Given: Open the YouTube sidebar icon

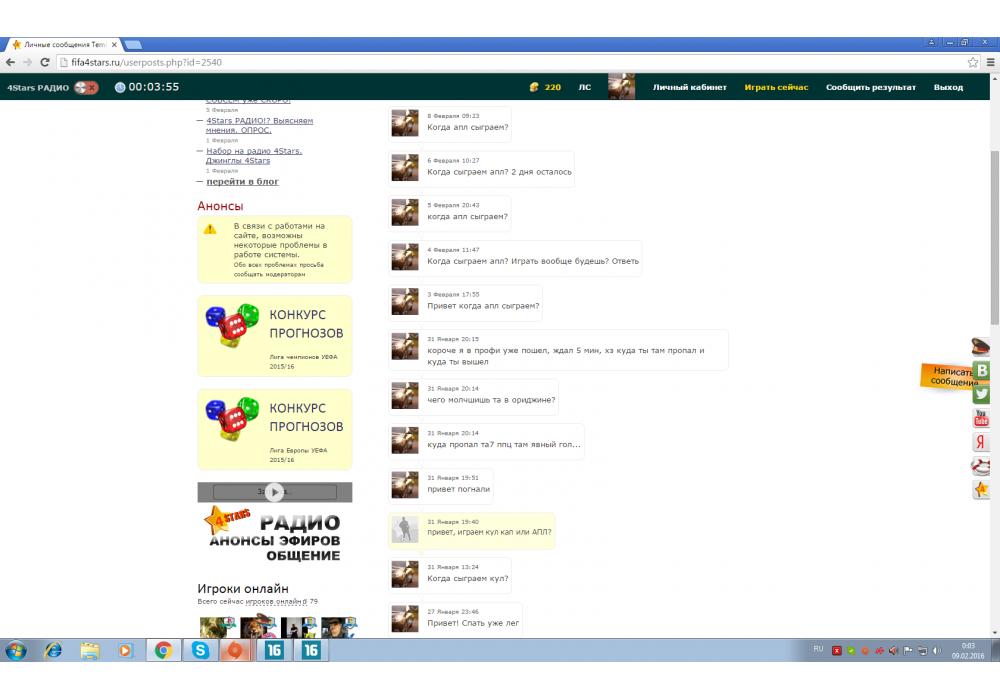Looking at the screenshot, I should 982,418.
